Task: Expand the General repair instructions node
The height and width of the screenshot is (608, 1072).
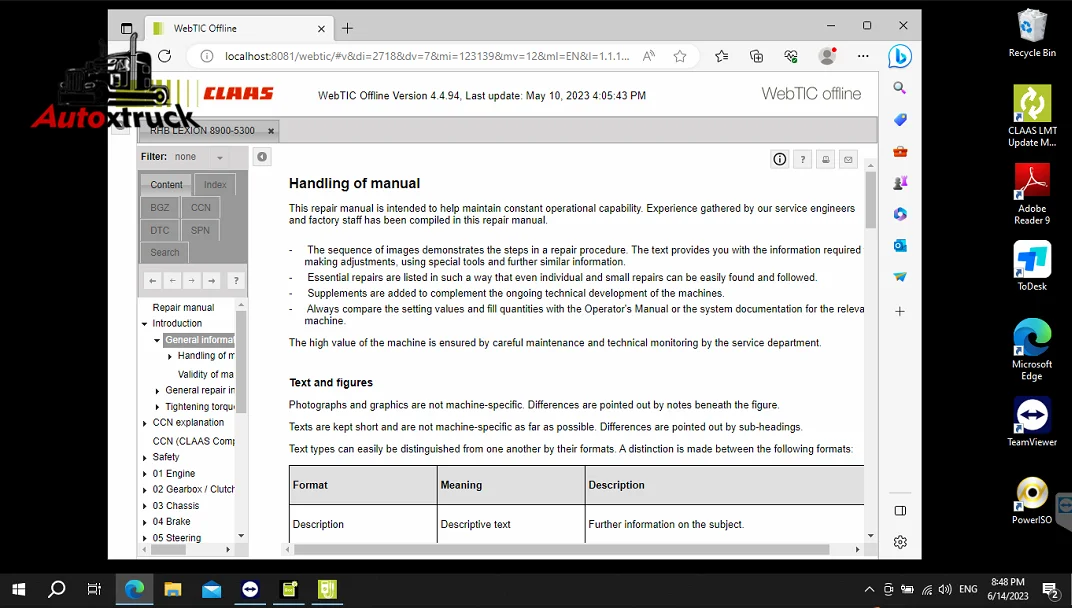Action: 157,391
